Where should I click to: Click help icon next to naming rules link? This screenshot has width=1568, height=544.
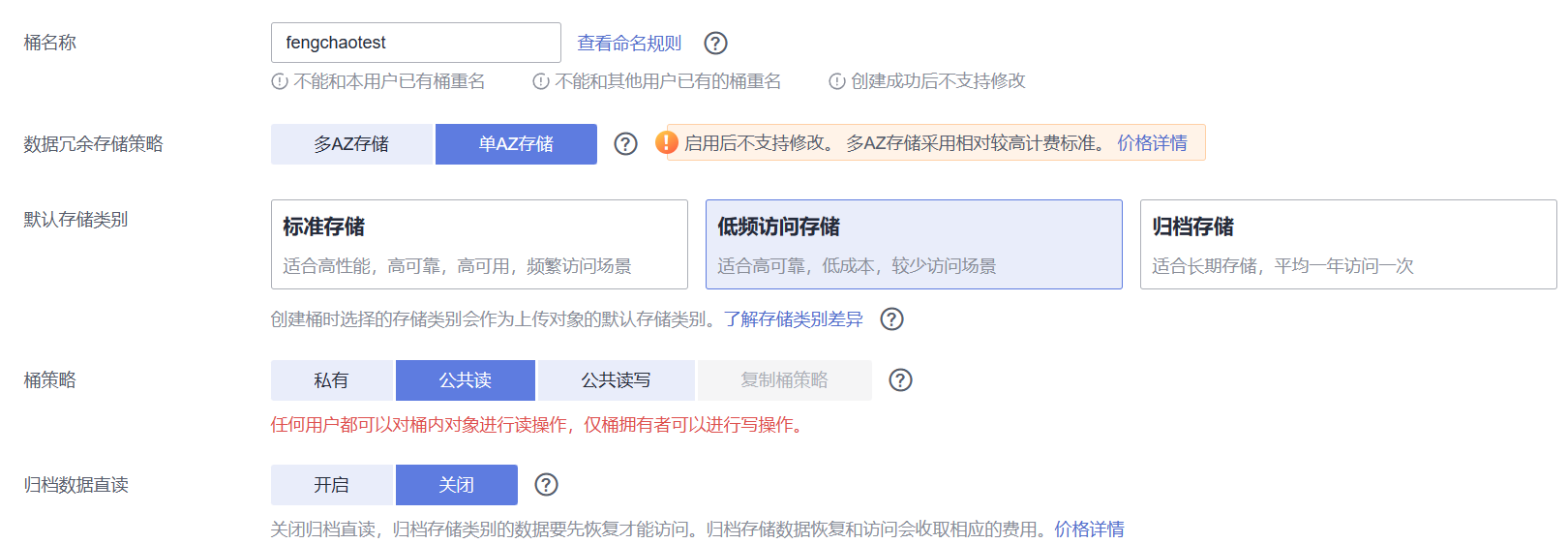[x=715, y=44]
